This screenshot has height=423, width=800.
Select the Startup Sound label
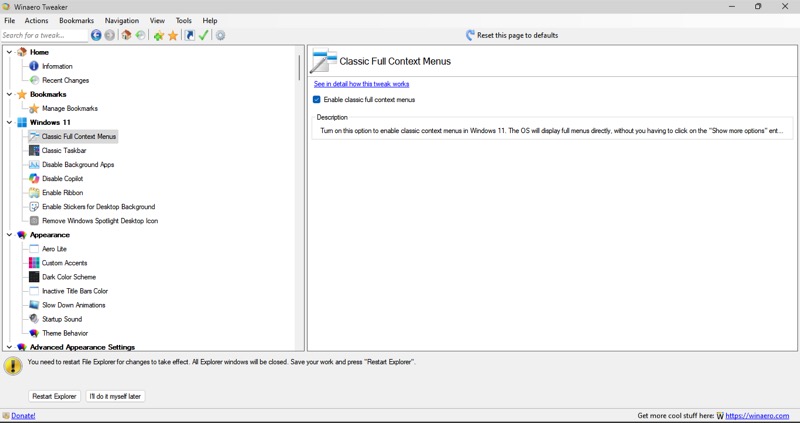click(x=62, y=319)
